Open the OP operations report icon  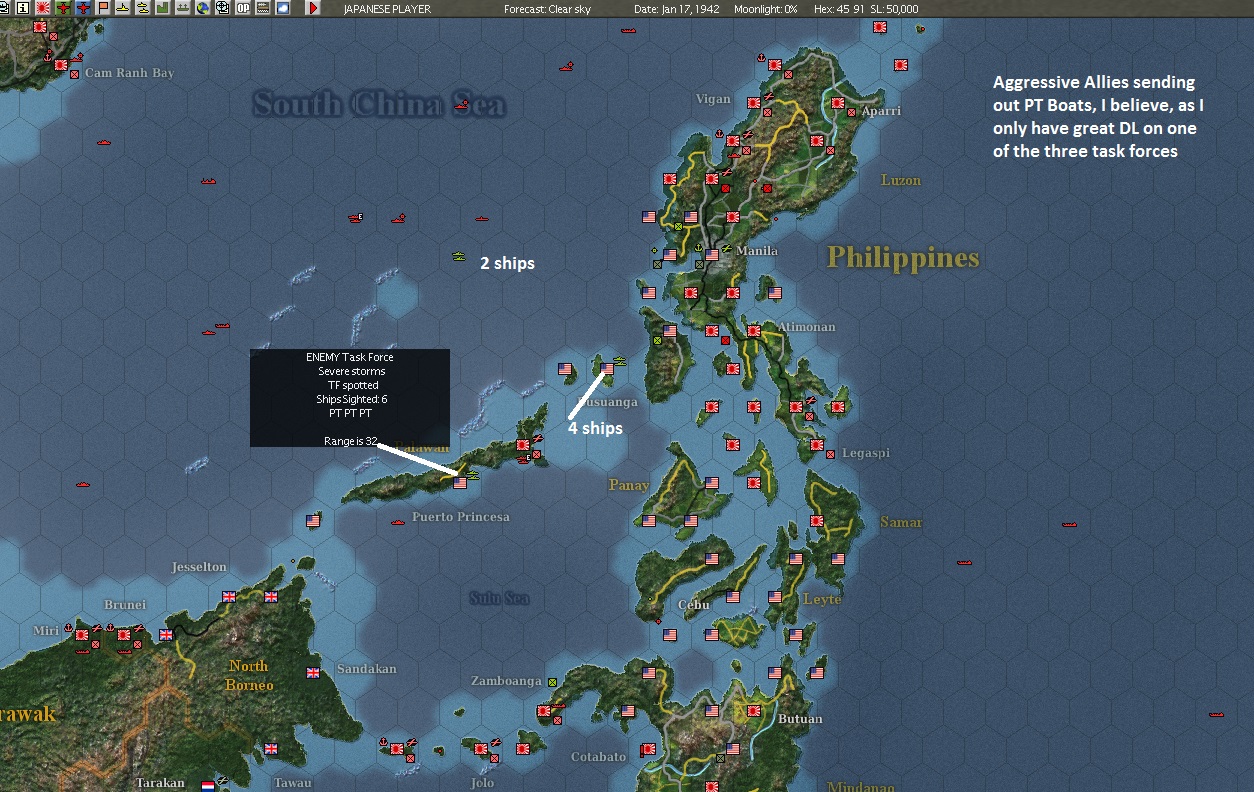click(x=243, y=8)
